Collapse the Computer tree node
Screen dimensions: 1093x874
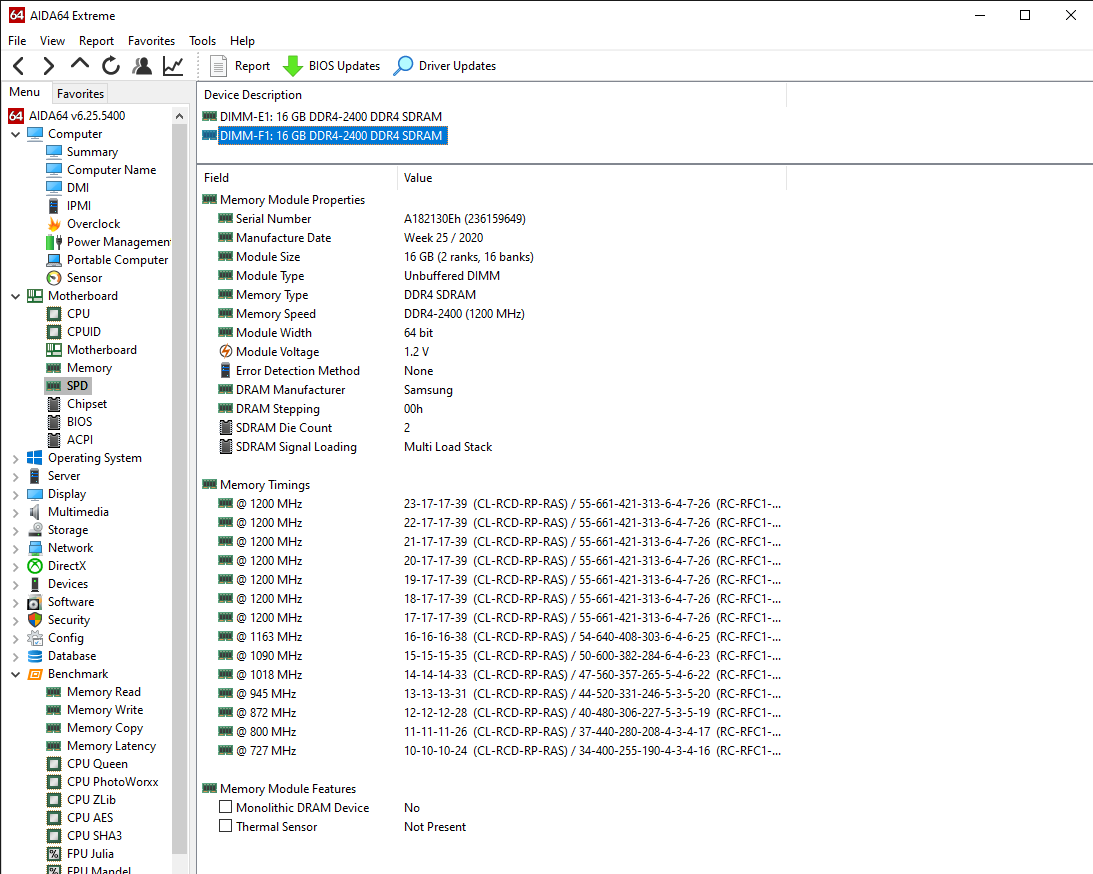click(15, 134)
